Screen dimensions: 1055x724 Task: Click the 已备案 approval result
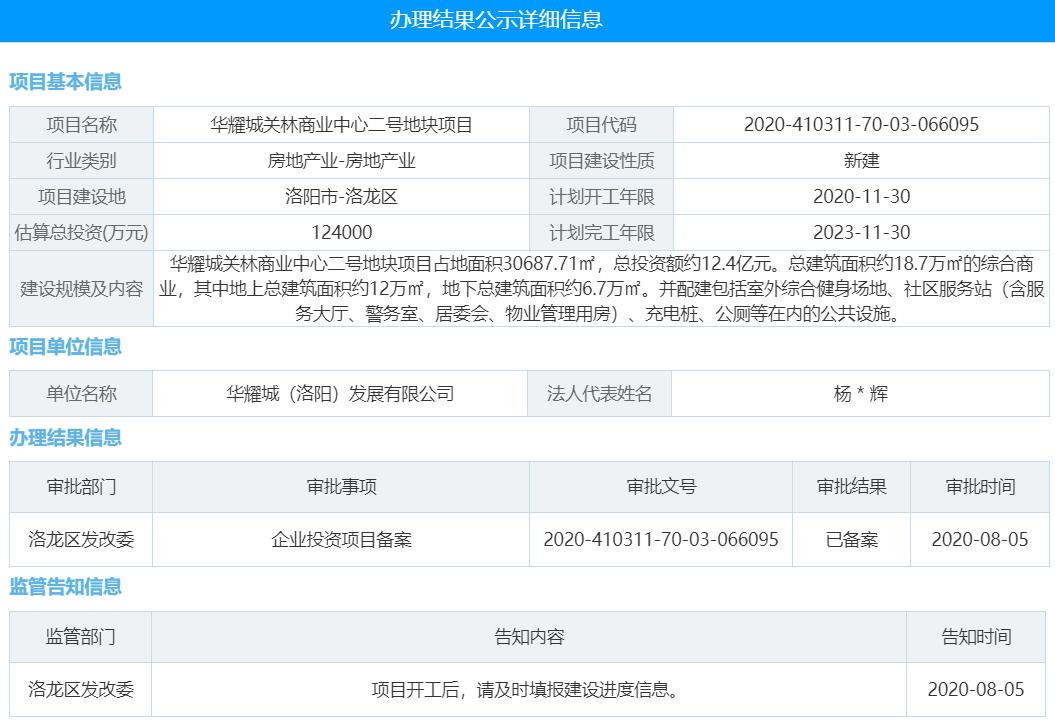(x=851, y=539)
